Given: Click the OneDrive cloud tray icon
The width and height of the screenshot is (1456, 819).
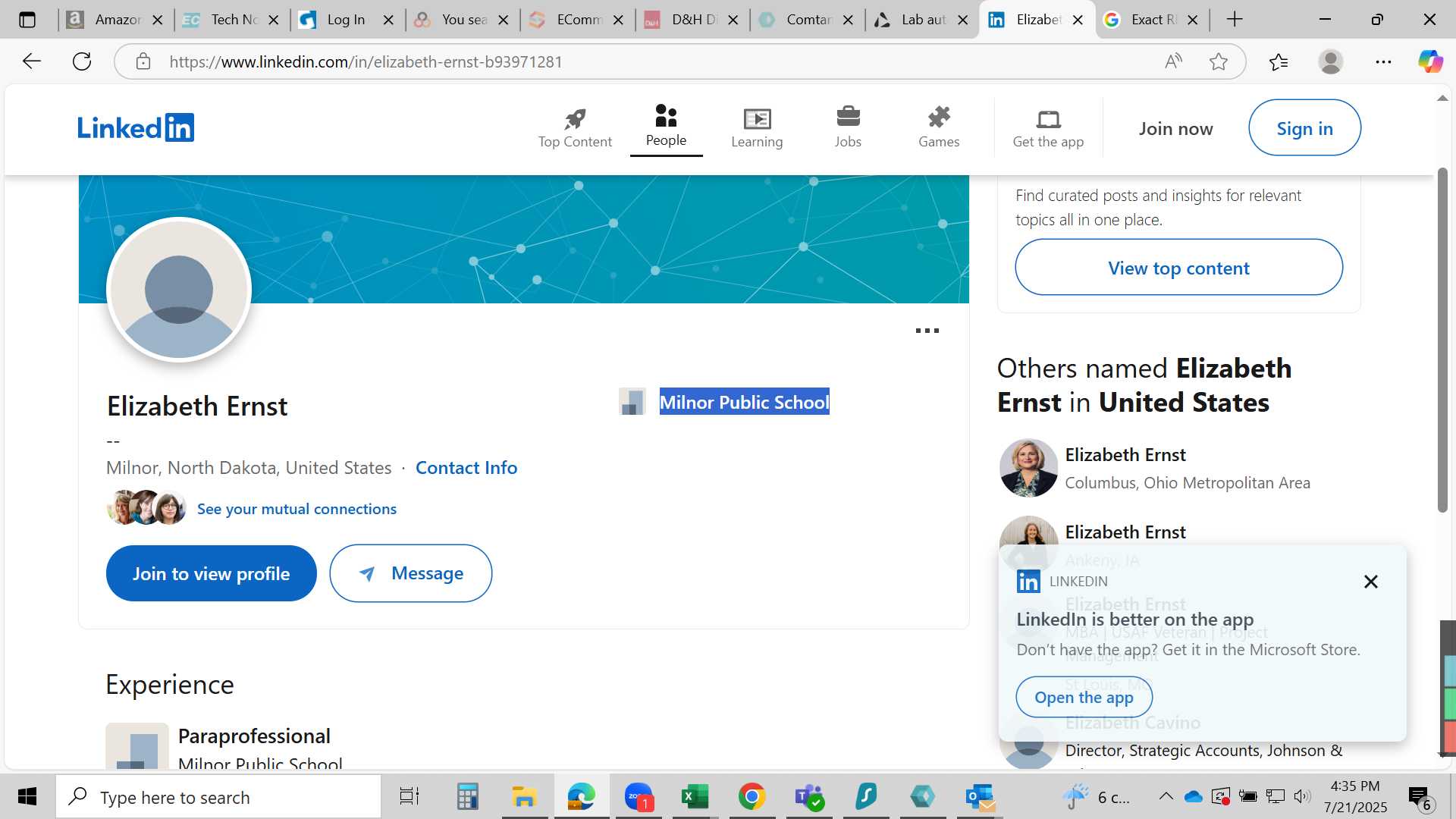Looking at the screenshot, I should tap(1193, 796).
